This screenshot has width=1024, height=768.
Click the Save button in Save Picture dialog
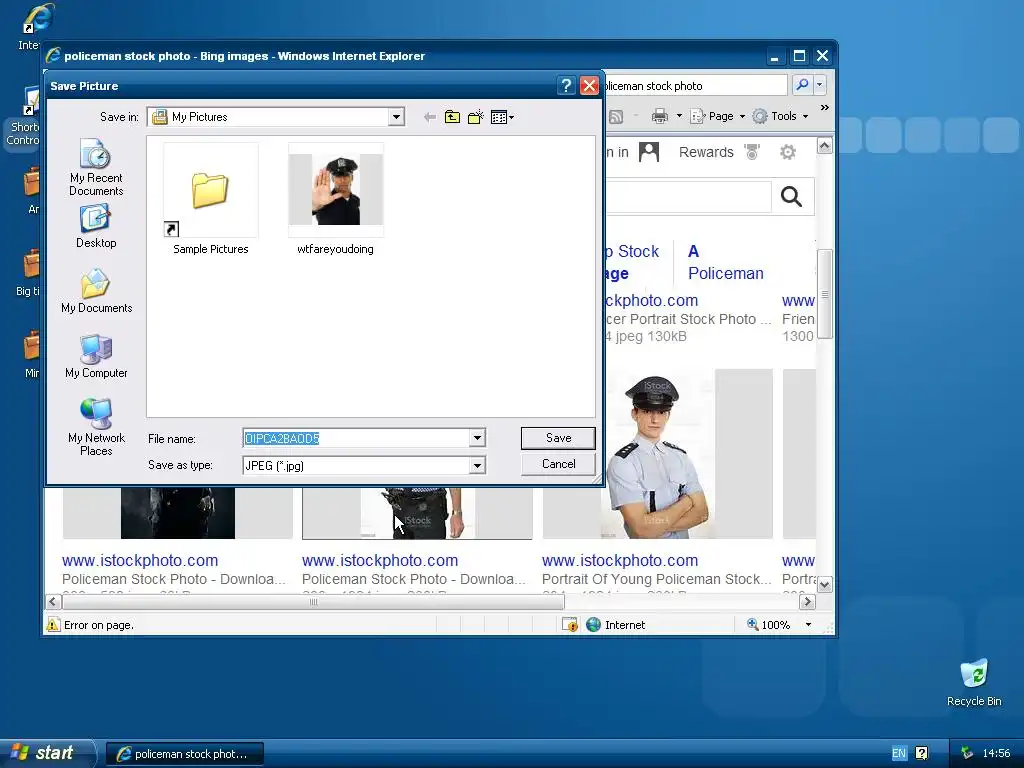point(558,438)
